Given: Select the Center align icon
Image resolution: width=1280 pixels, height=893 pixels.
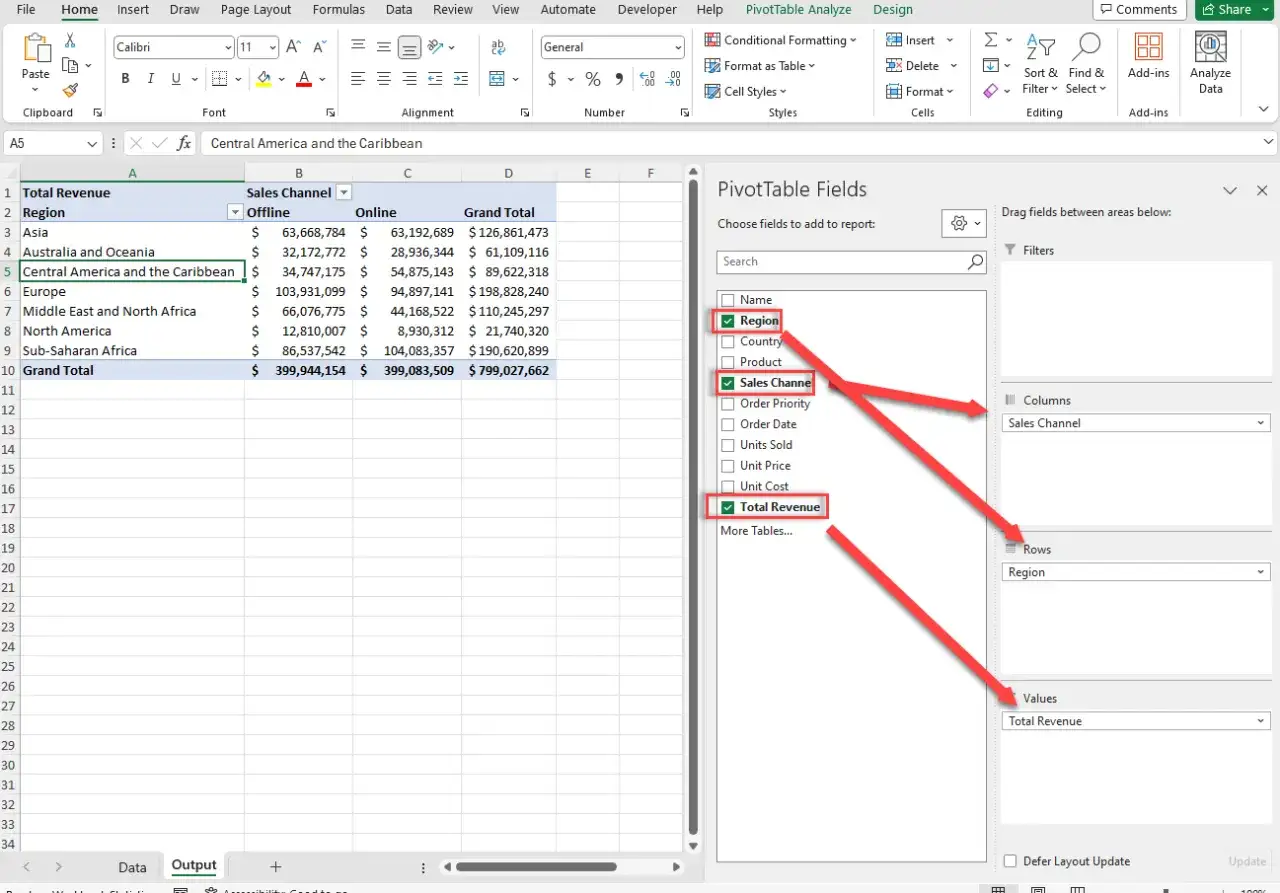Looking at the screenshot, I should click(383, 79).
